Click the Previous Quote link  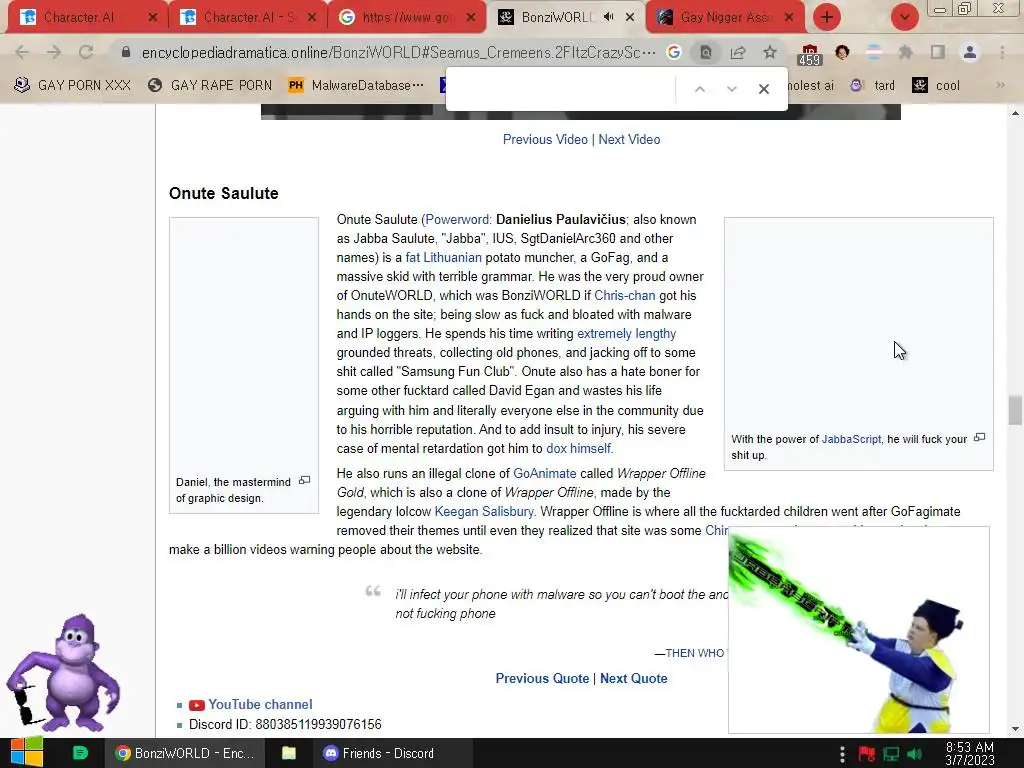[542, 678]
